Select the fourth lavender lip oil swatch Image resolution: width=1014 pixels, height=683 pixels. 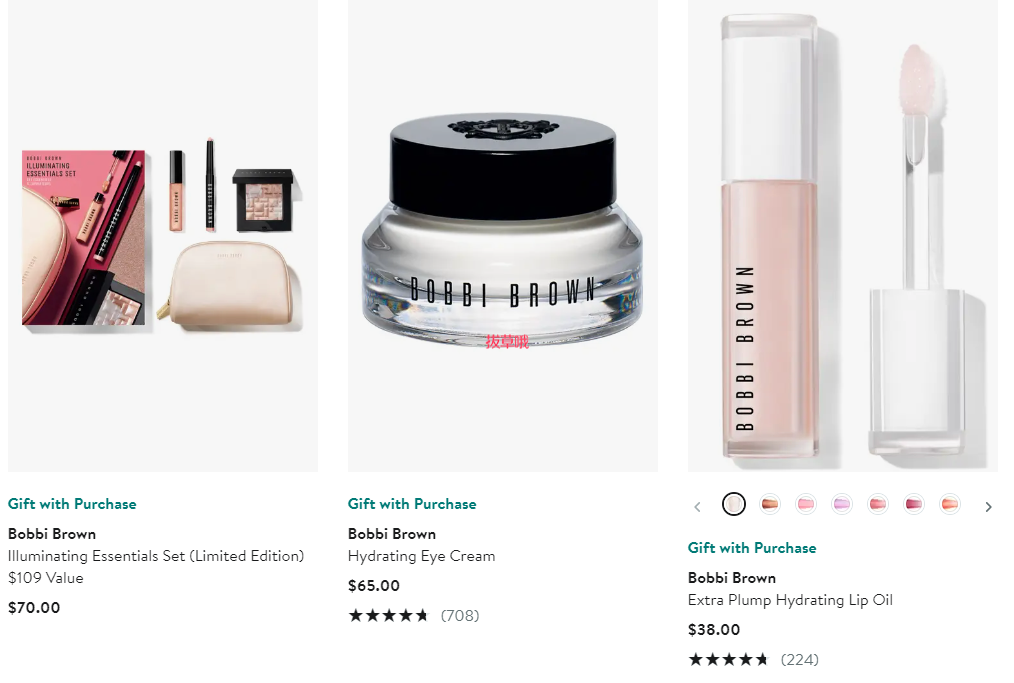(841, 504)
